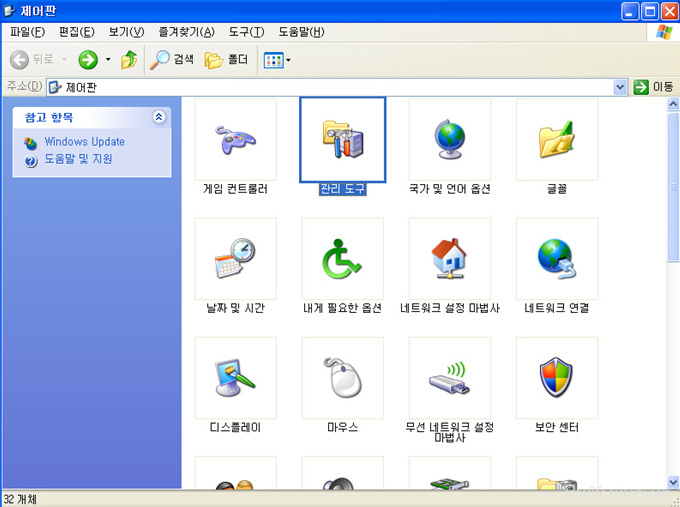Click the Windows Update link

click(85, 142)
